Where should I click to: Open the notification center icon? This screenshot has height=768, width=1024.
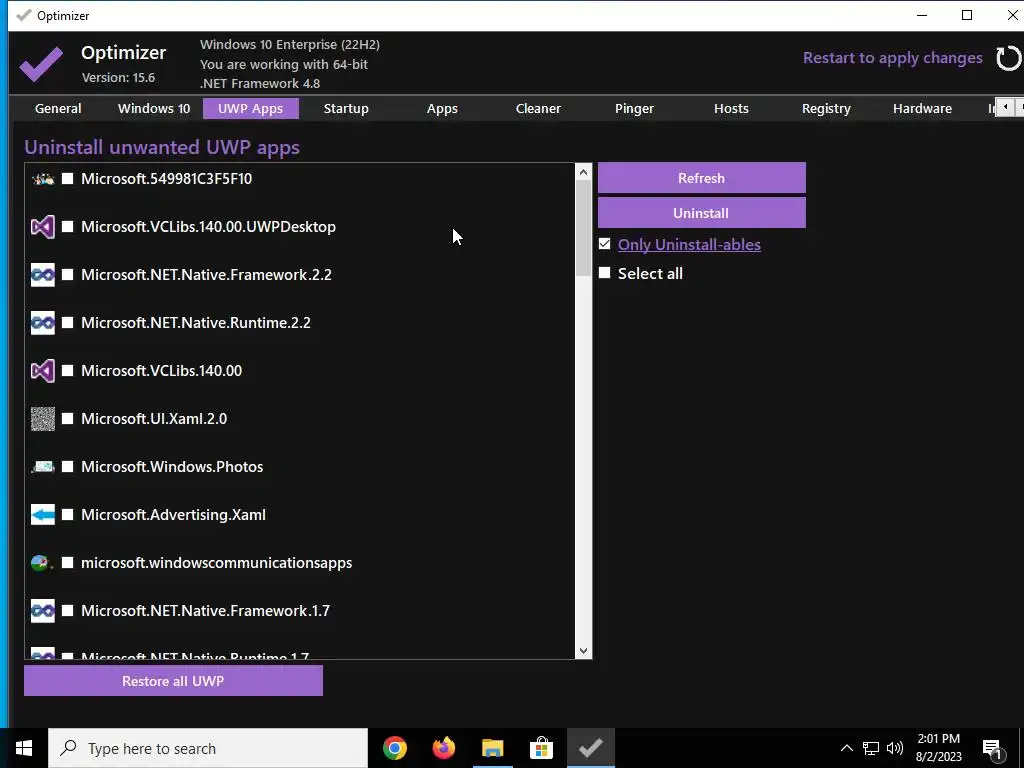coord(993,748)
